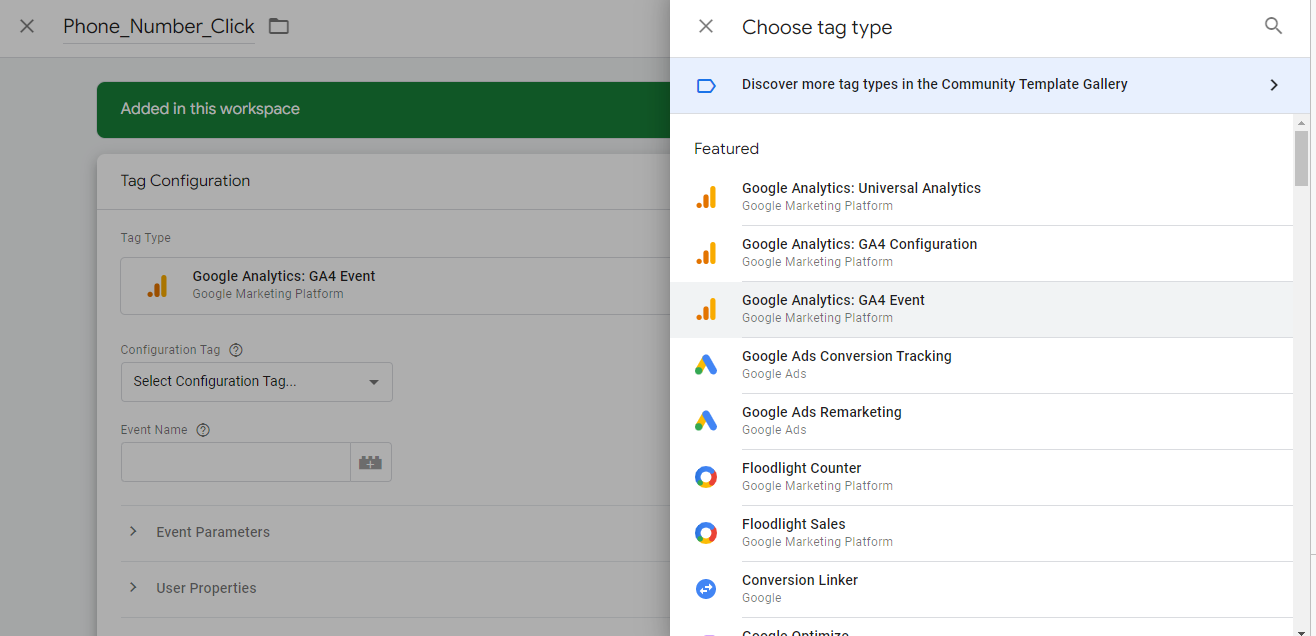Click the Event Name input field

(235, 462)
